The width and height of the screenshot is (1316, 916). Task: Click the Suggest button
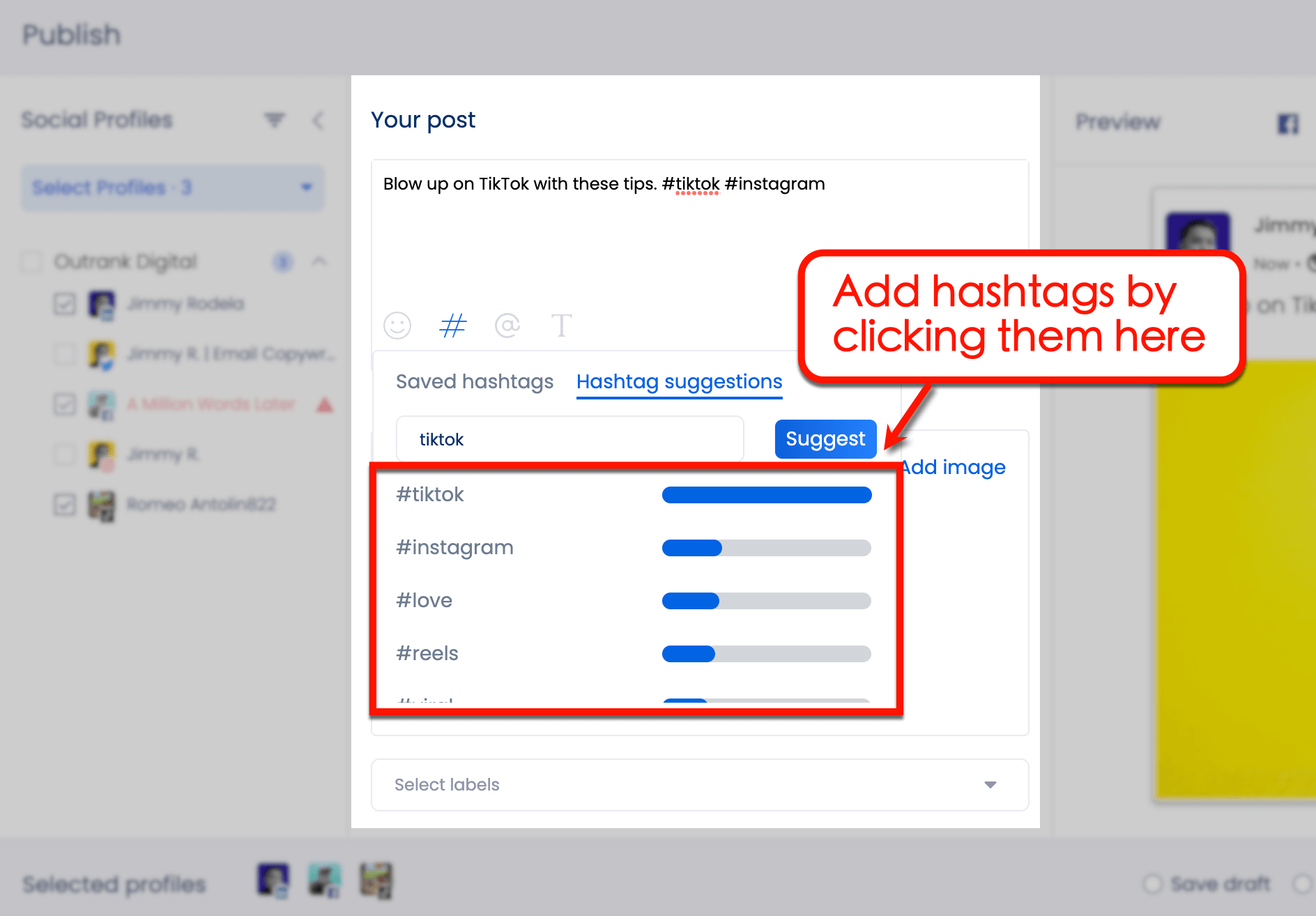[x=825, y=438]
